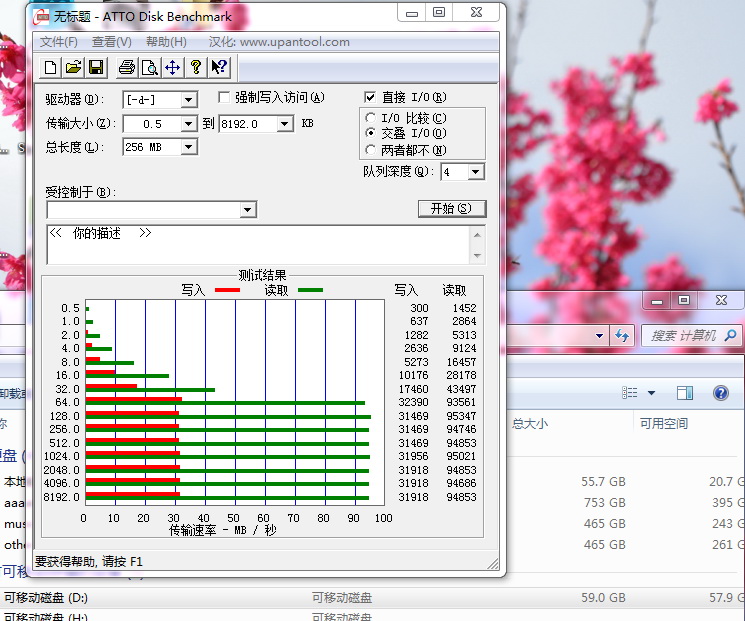Select the I/O 比较 radio button
Image resolution: width=745 pixels, height=621 pixels.
pyautogui.click(x=370, y=117)
